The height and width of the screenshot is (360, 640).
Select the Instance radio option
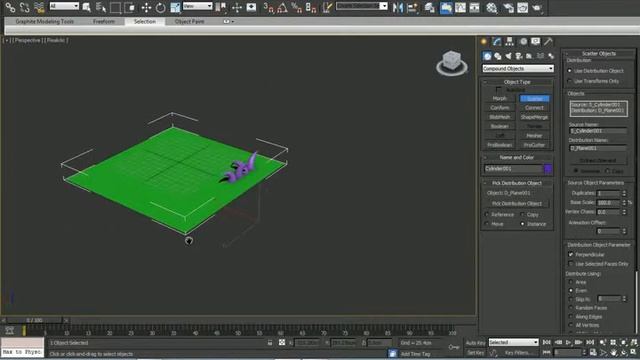click(x=522, y=224)
